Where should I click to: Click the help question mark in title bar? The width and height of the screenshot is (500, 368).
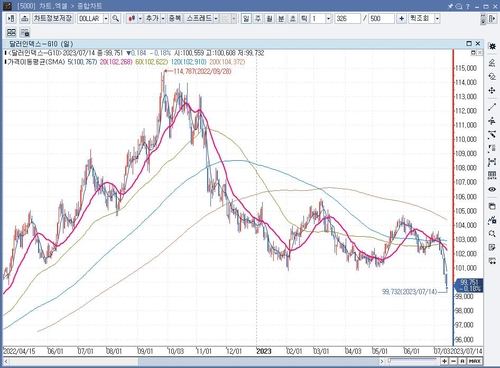click(x=468, y=6)
